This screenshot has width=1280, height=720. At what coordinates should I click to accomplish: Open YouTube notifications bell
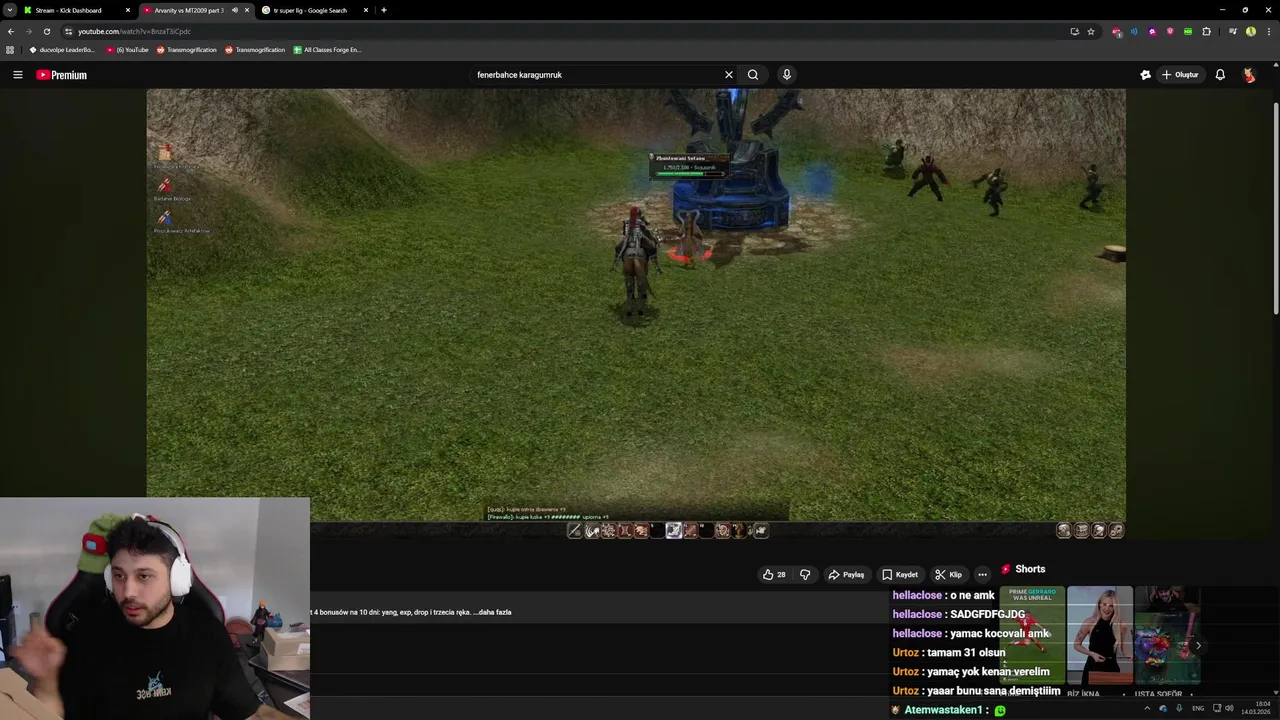tap(1220, 75)
